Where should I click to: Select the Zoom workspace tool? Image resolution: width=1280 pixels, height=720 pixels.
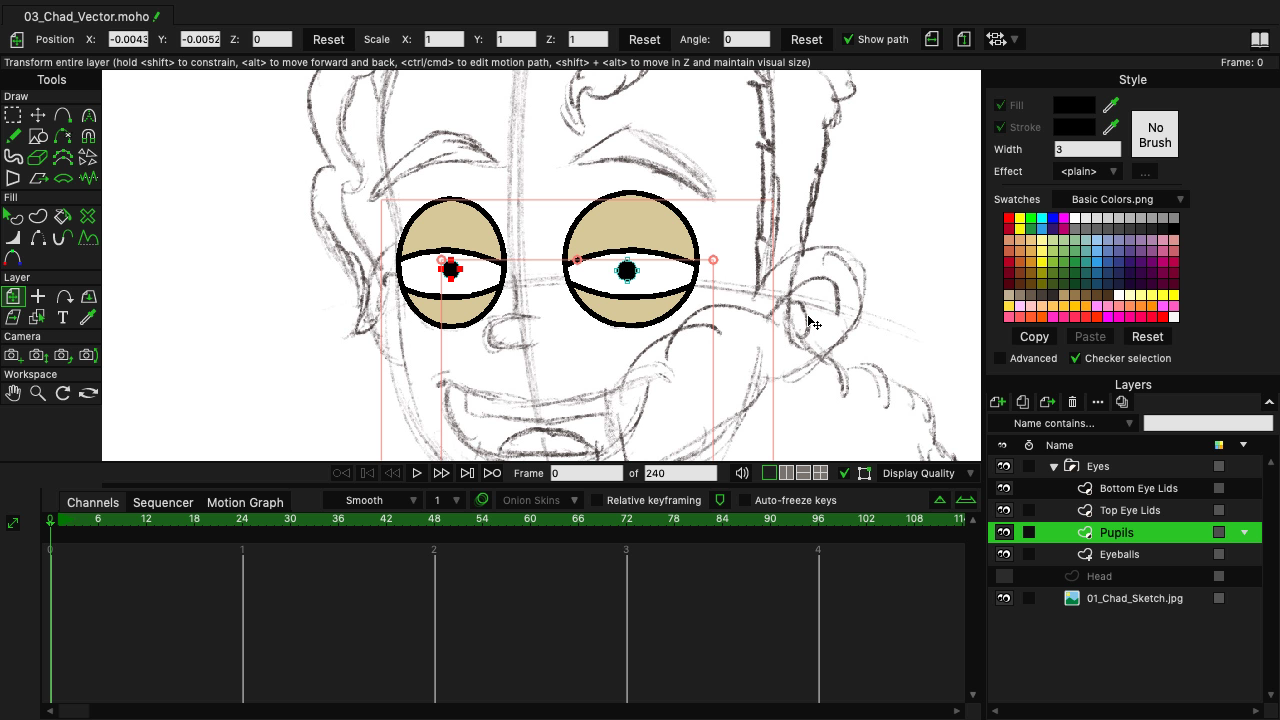[x=38, y=393]
